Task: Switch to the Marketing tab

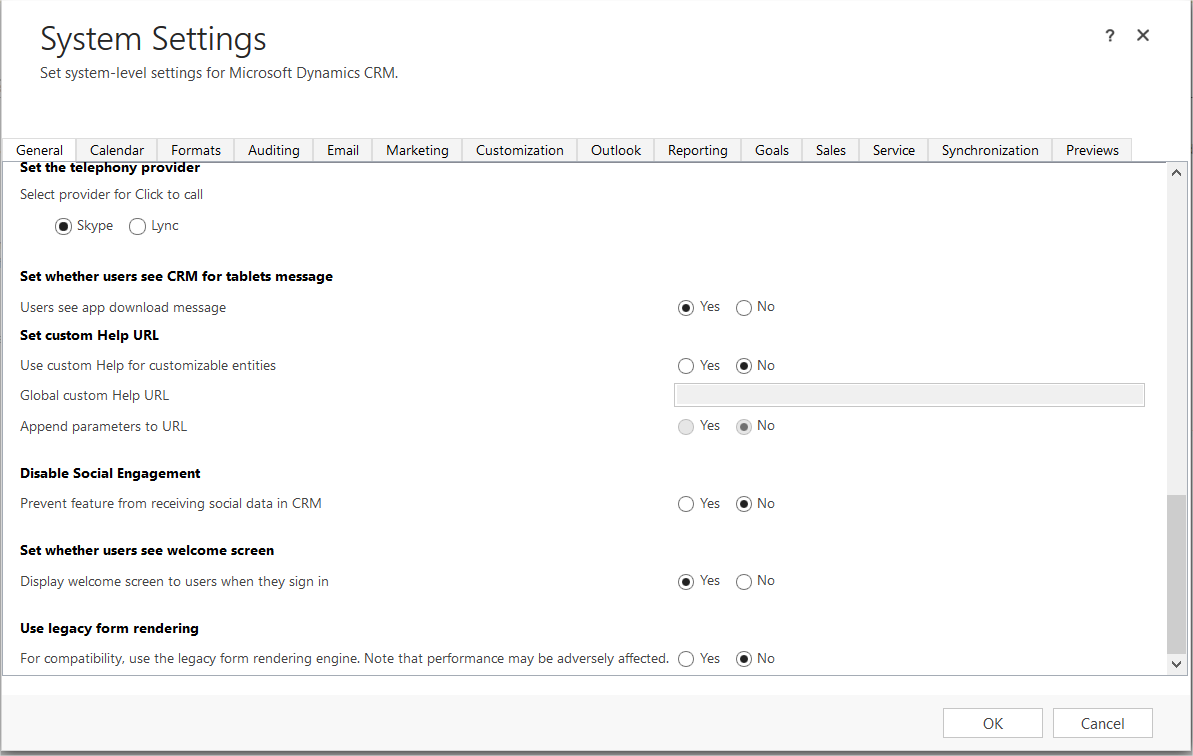Action: [417, 150]
